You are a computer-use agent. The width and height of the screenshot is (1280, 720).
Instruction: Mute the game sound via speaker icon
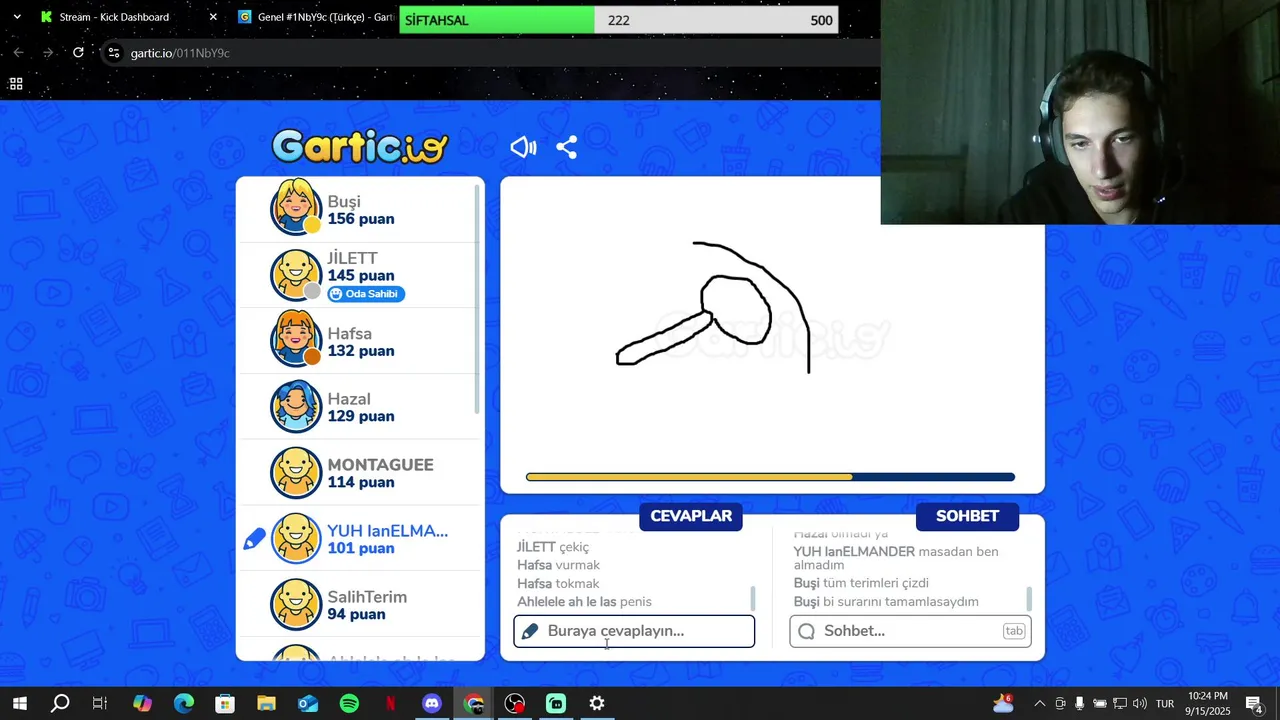pyautogui.click(x=523, y=148)
